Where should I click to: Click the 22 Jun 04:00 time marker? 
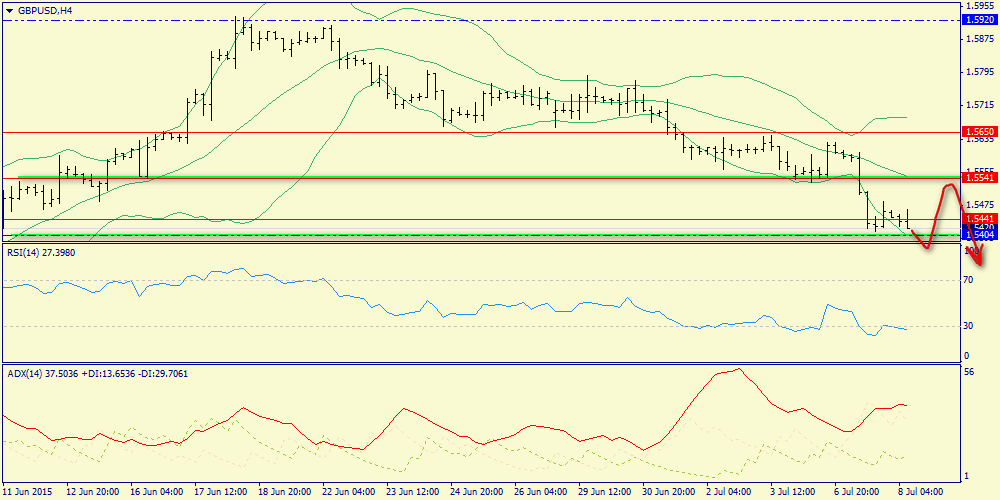(x=347, y=491)
